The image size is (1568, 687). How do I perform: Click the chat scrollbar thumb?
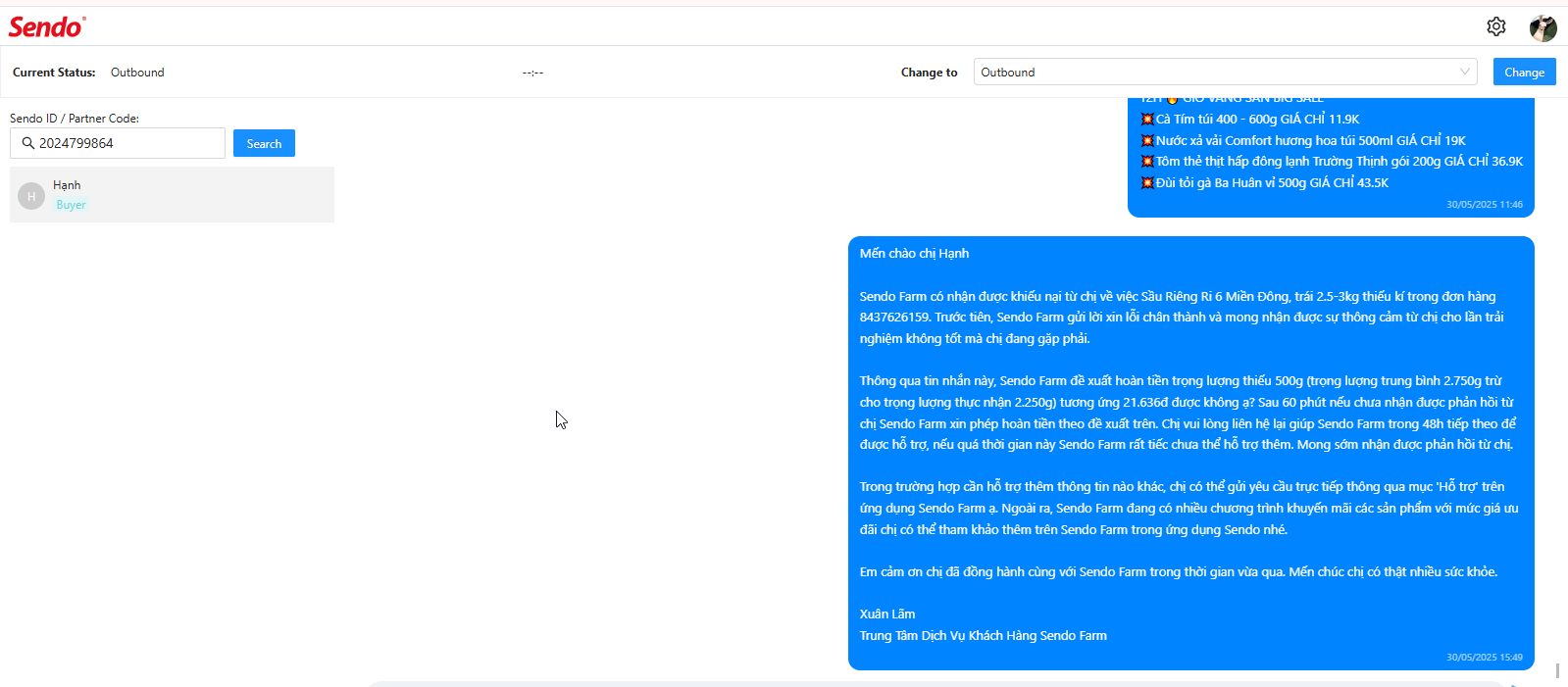pos(1557,670)
